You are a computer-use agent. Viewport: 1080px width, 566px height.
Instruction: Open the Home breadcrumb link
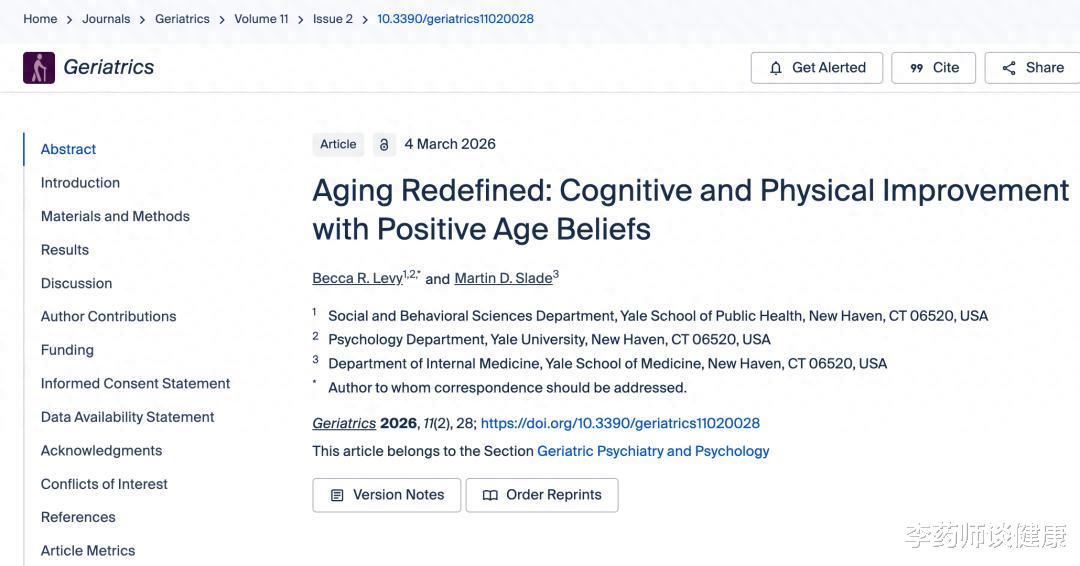[x=40, y=19]
